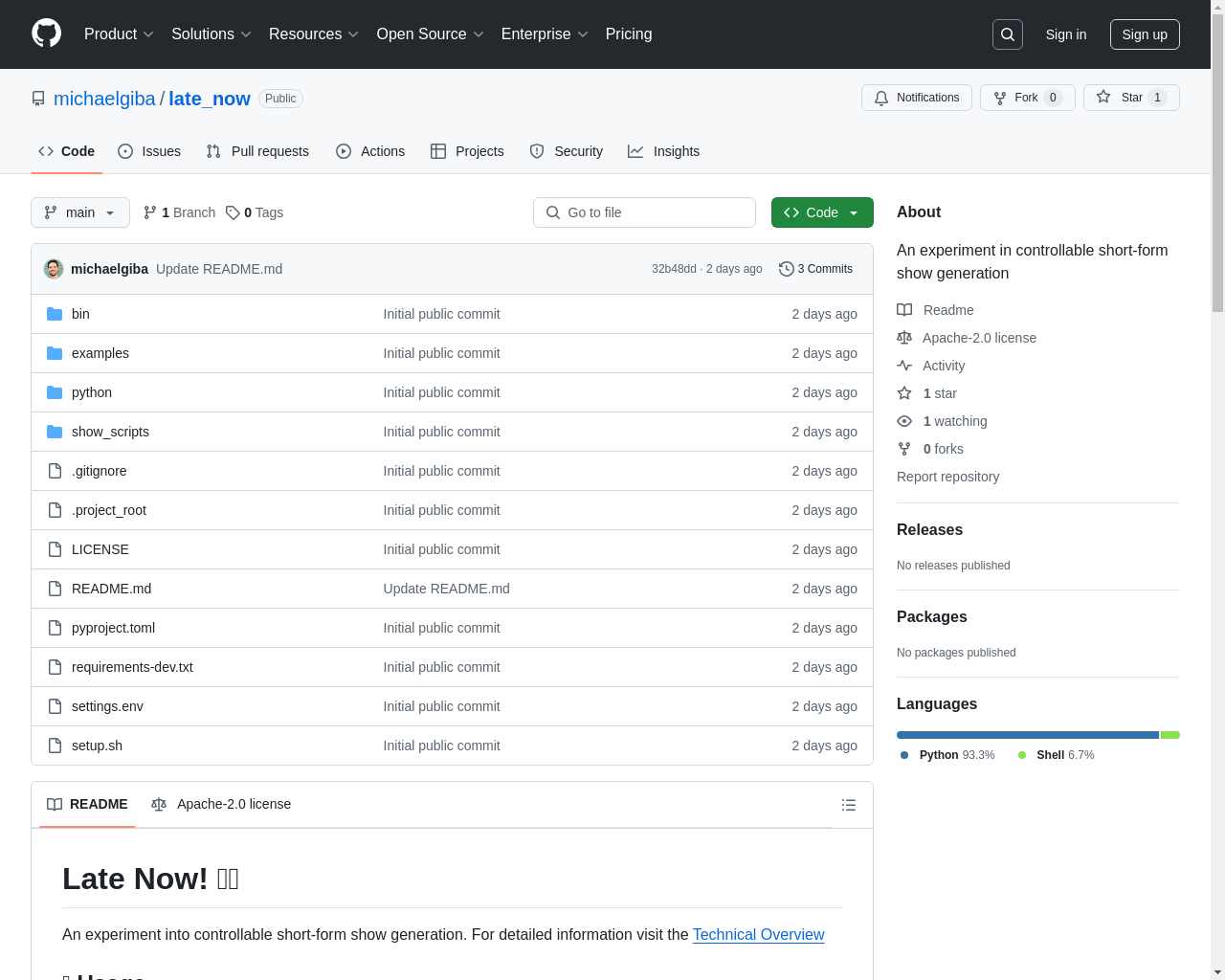Open michaelgiba profile link in breadcrumb
This screenshot has height=980, width=1225.
pyautogui.click(x=104, y=99)
